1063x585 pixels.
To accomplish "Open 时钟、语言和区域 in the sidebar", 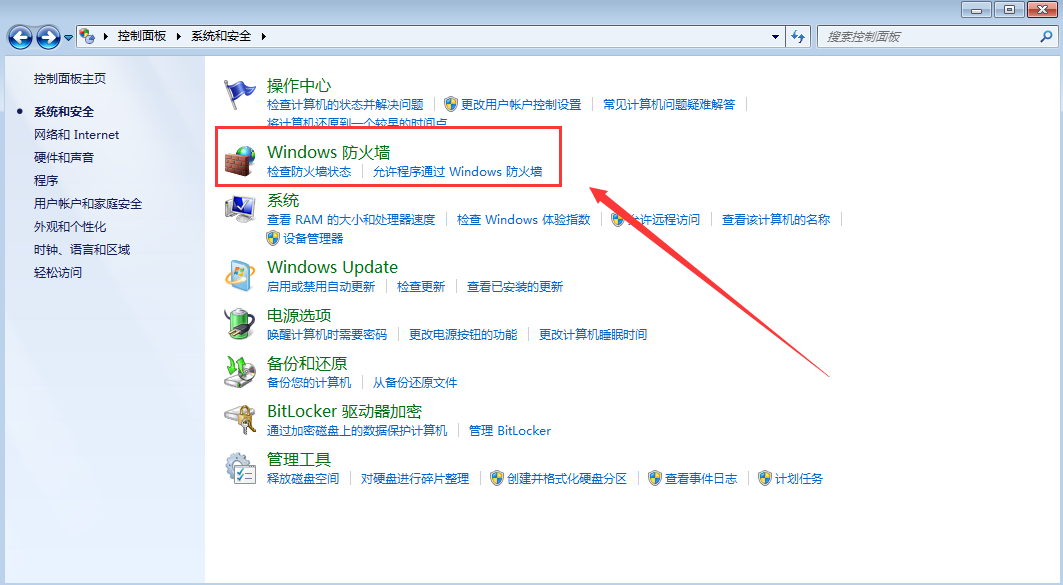I will tap(82, 250).
